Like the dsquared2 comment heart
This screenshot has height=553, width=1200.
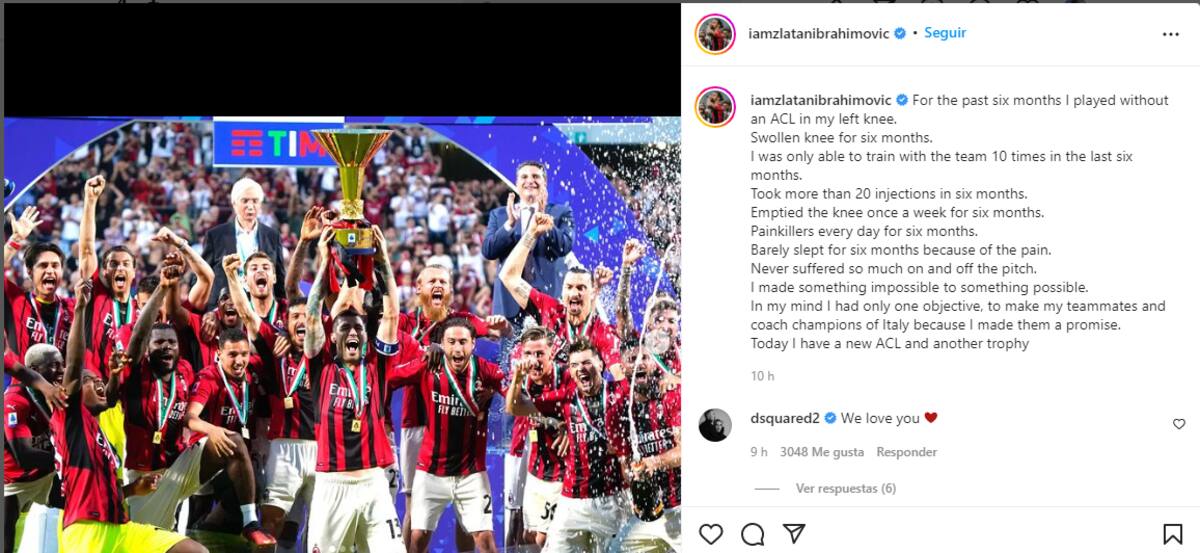pyautogui.click(x=1179, y=424)
